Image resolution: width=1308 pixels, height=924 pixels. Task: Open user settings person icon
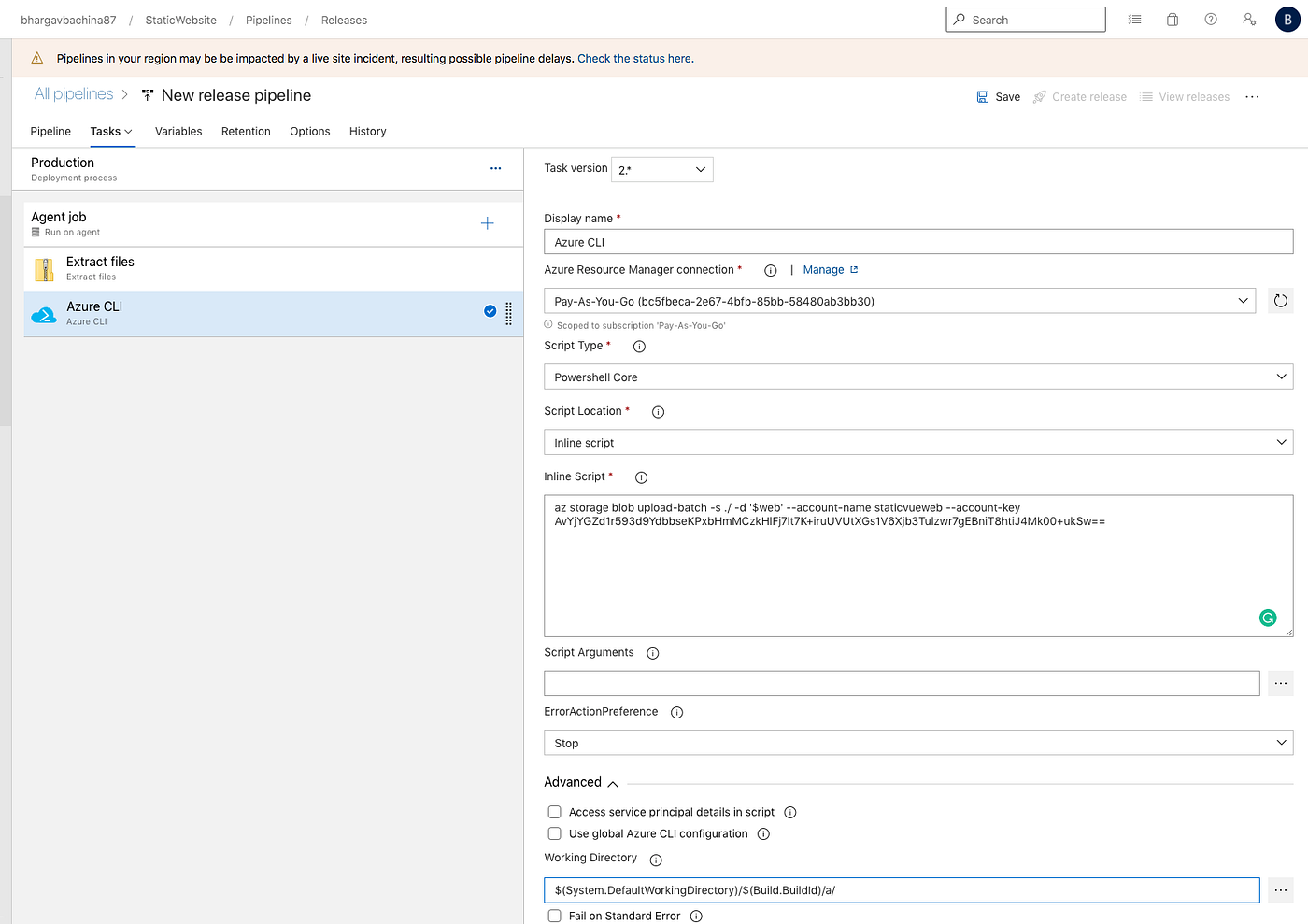1248,19
